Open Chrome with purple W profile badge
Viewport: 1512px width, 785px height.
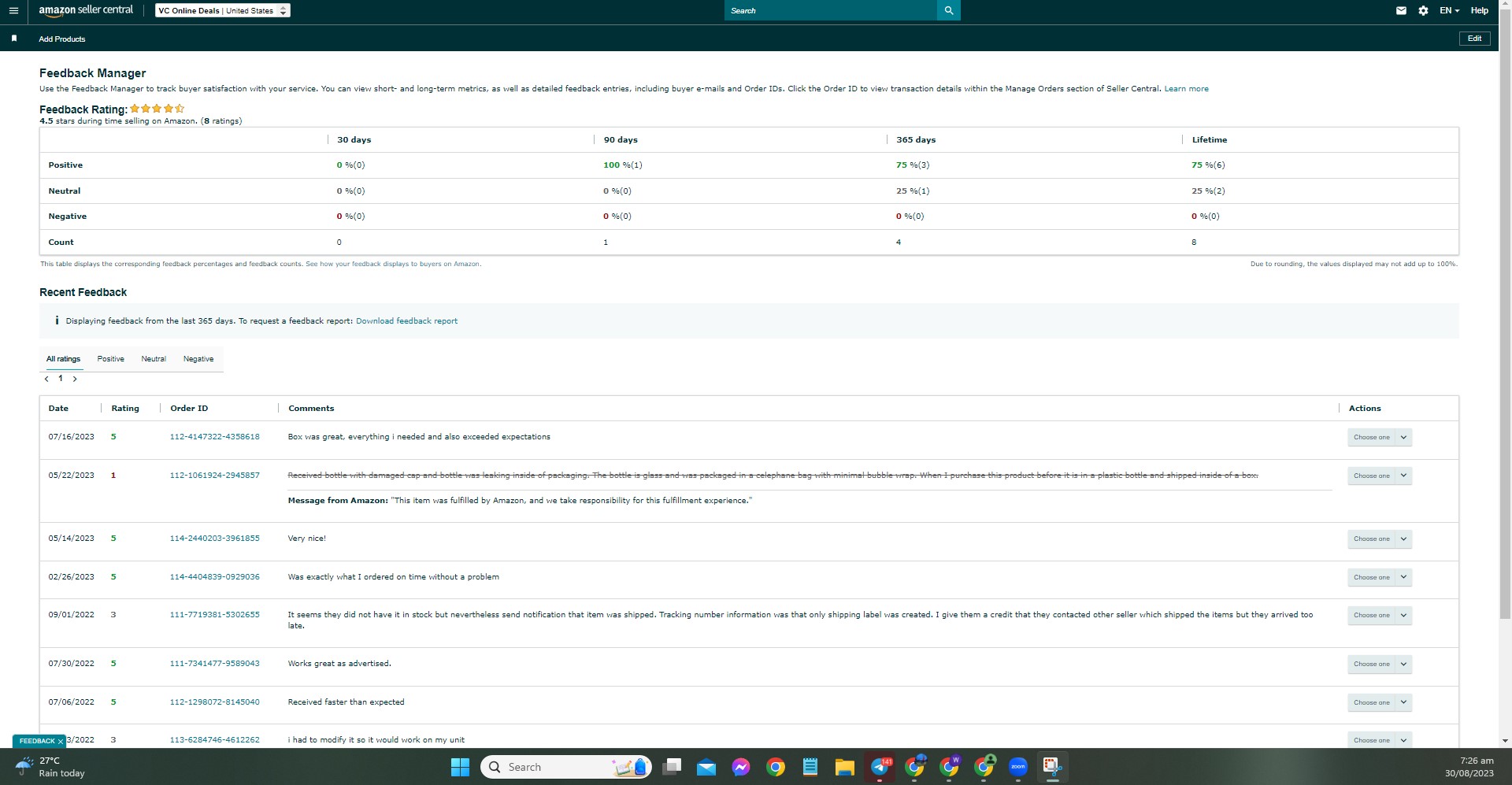pos(949,767)
